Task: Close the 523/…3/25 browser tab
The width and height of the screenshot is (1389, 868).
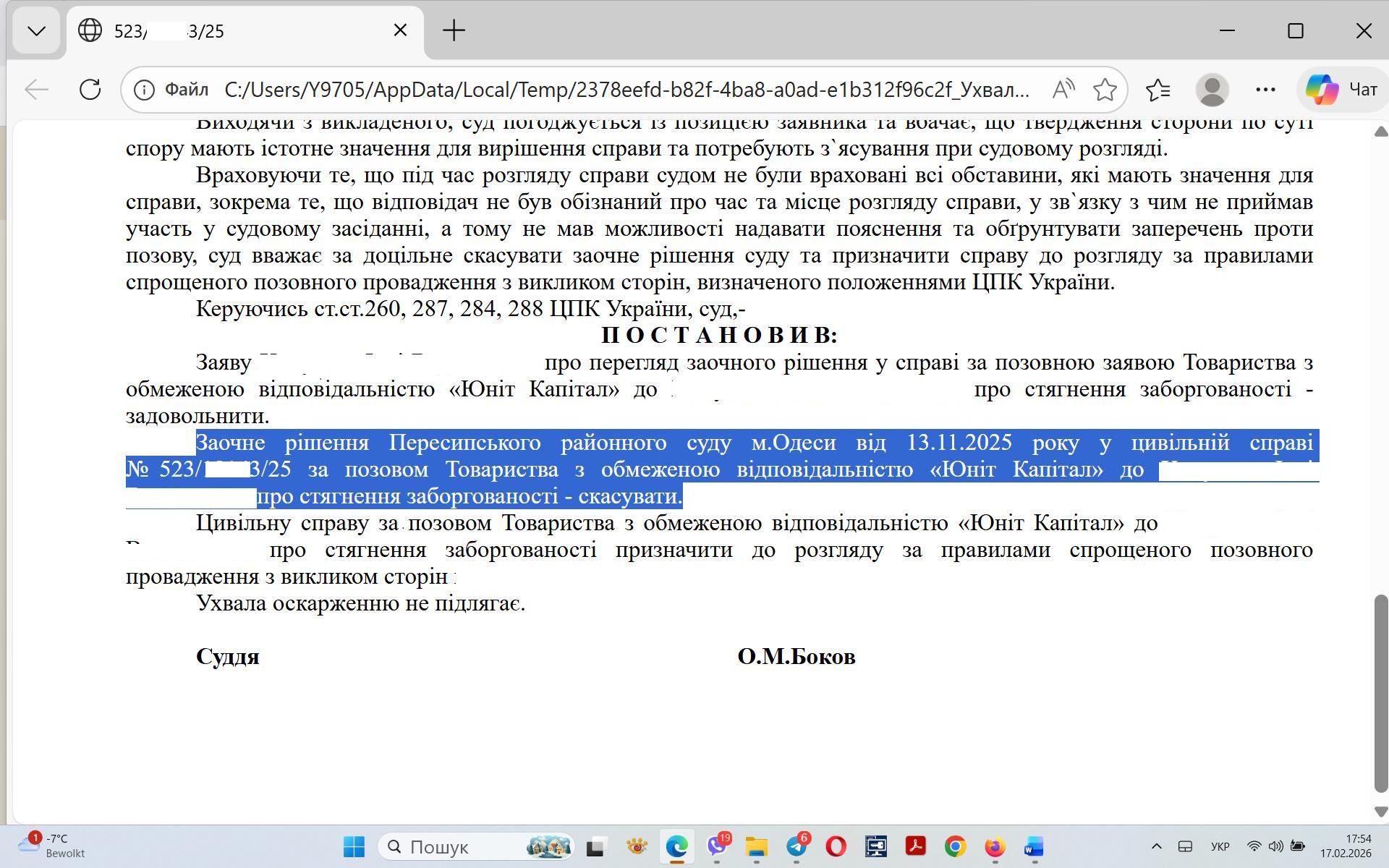Action: click(x=400, y=30)
